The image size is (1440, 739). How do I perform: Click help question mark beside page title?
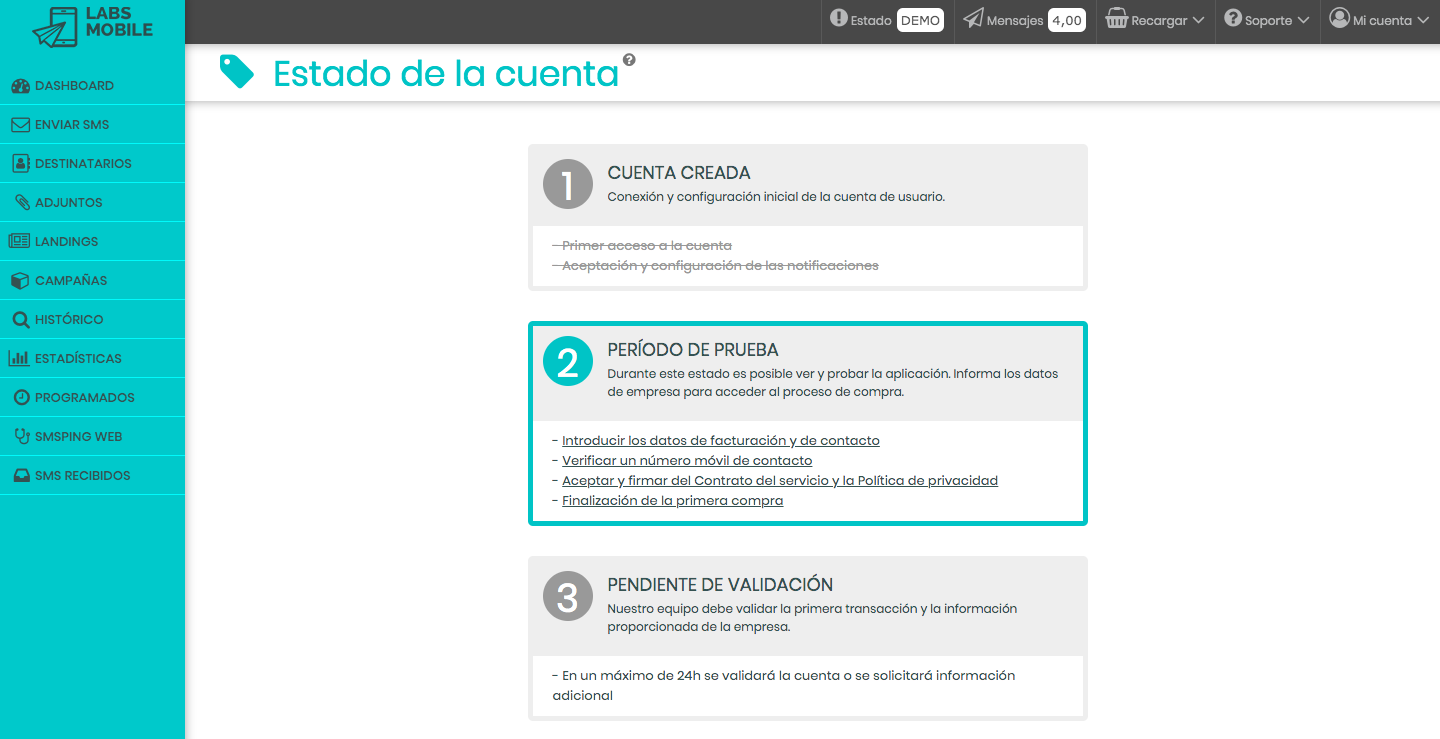pyautogui.click(x=629, y=60)
